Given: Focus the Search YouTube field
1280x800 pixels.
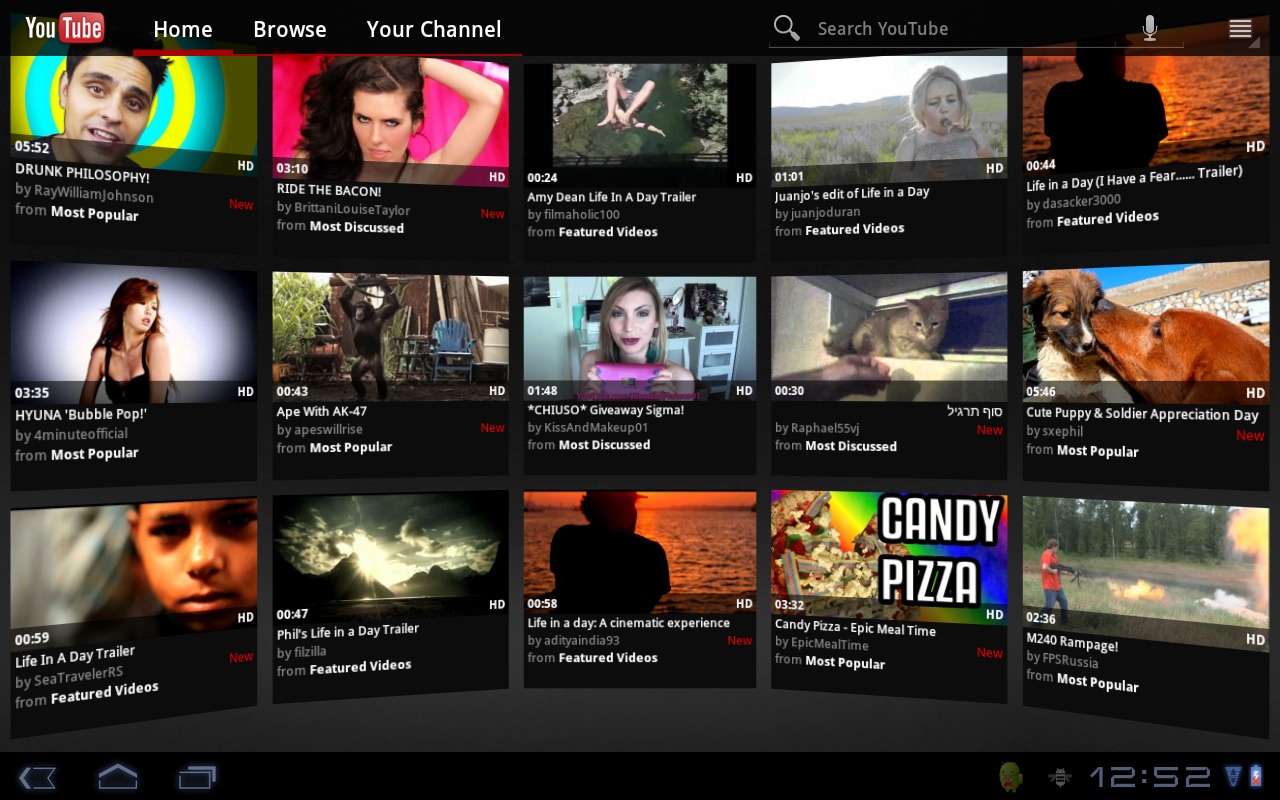Looking at the screenshot, I should 975,29.
